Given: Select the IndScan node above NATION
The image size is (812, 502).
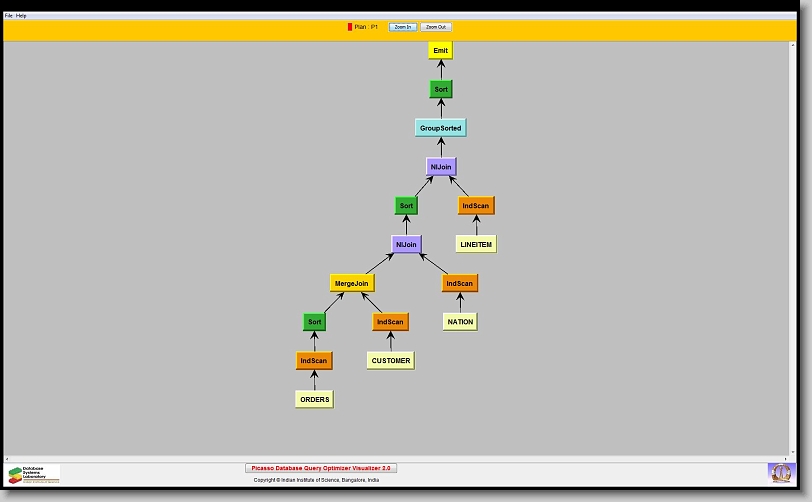Looking at the screenshot, I should [x=460, y=283].
